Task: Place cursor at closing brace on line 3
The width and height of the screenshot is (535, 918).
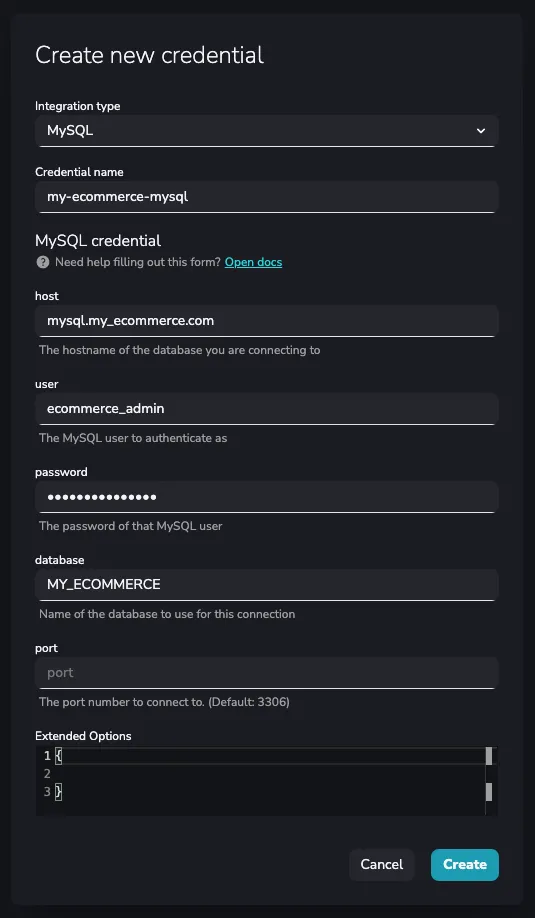Action: (x=59, y=792)
